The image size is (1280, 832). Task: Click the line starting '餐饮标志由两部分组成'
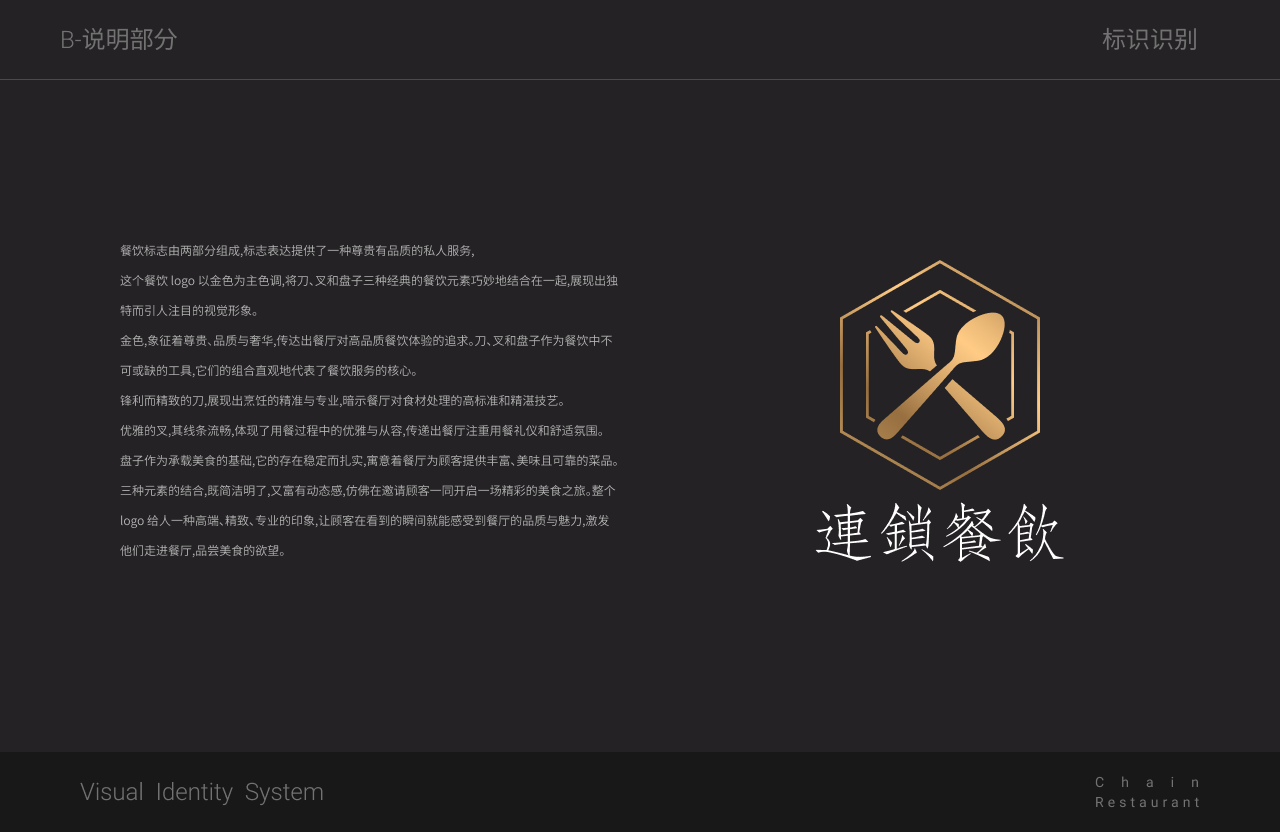[x=297, y=250]
